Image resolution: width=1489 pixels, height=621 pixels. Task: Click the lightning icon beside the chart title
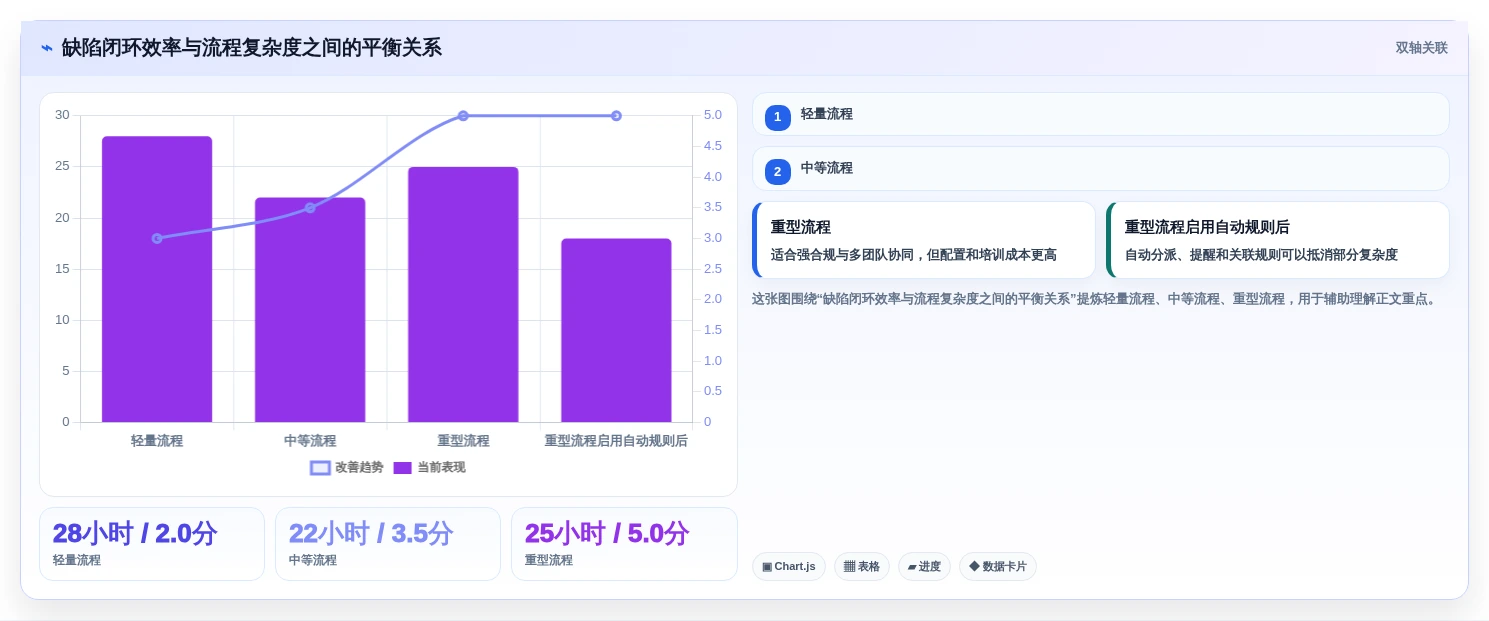47,48
